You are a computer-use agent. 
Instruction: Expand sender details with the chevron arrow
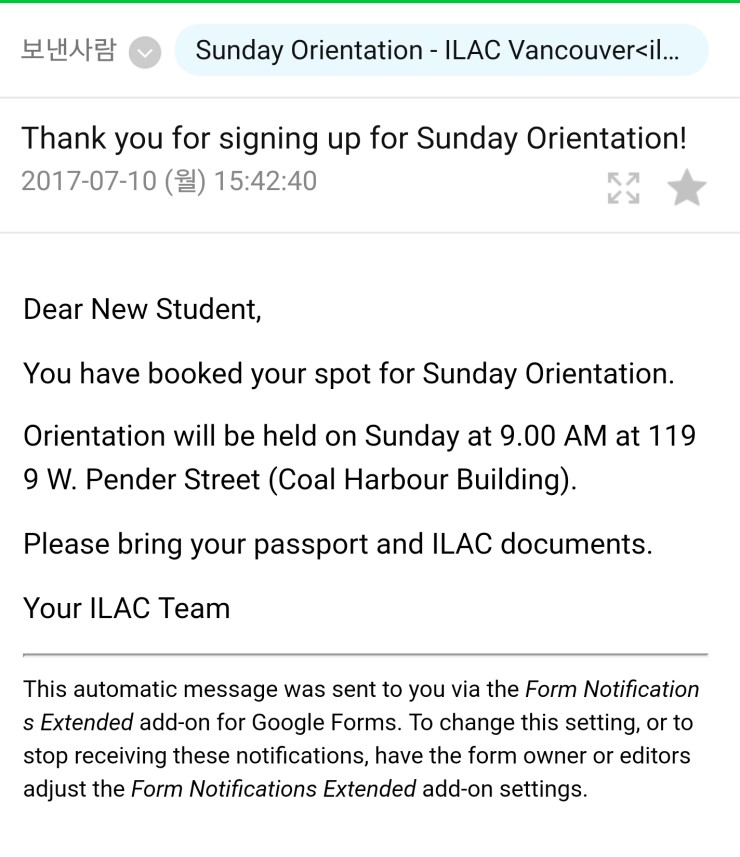pyautogui.click(x=145, y=52)
